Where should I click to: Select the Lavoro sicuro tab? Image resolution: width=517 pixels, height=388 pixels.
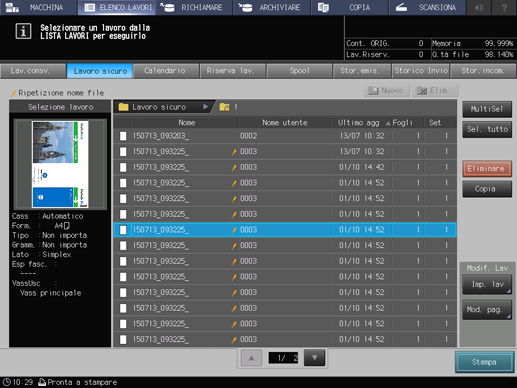point(100,71)
